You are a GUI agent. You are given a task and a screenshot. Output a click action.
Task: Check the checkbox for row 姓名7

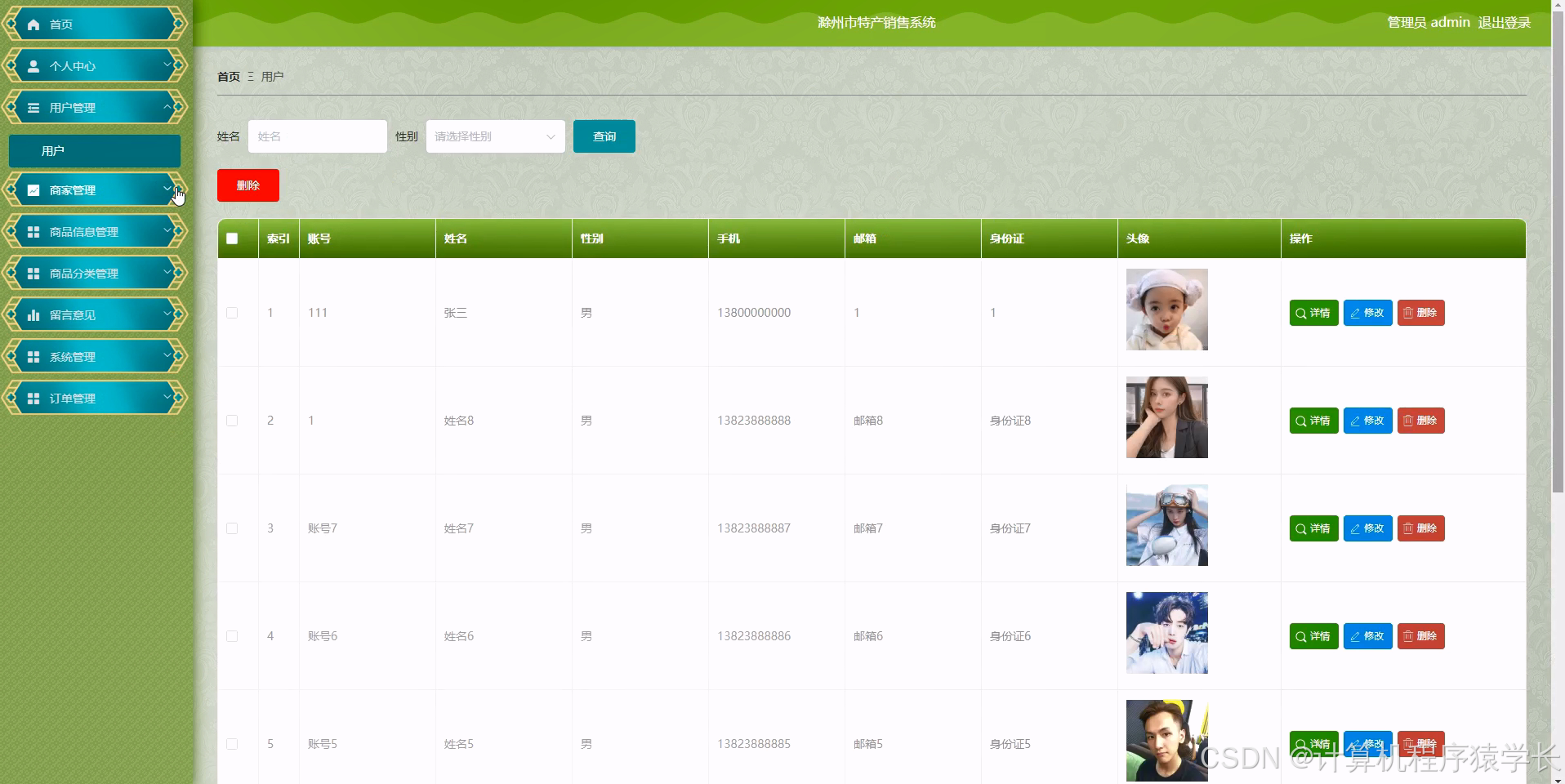coord(232,528)
